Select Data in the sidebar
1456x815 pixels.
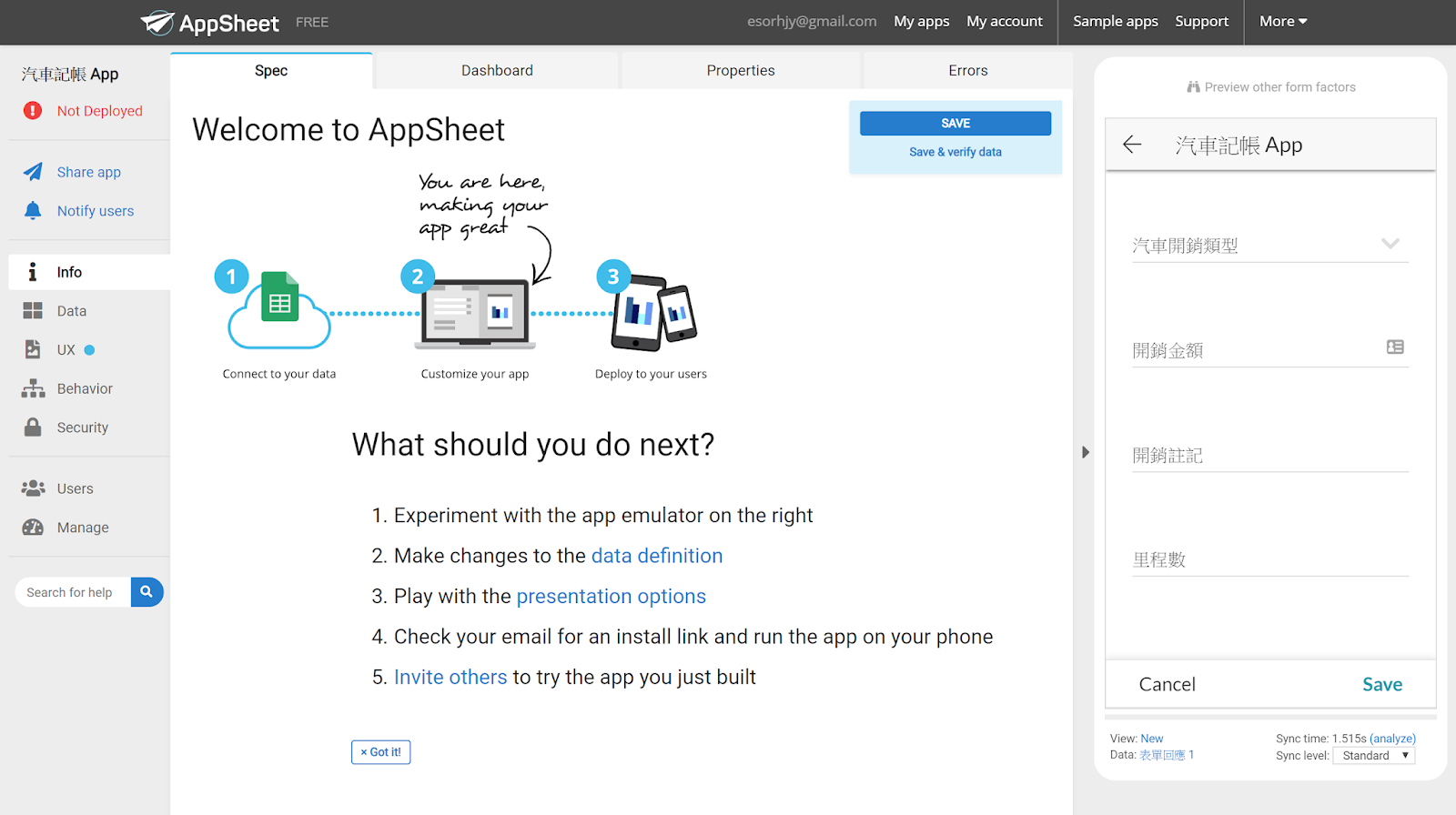tap(72, 311)
